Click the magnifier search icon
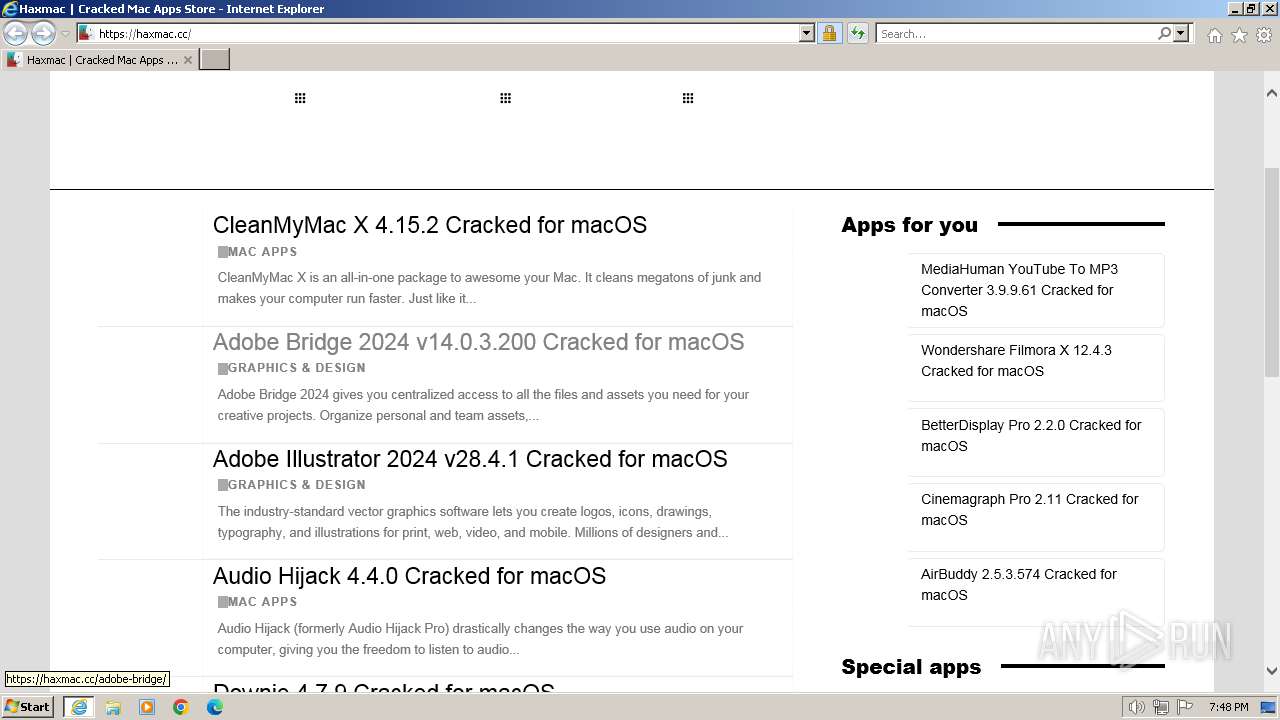This screenshot has width=1280, height=720. pyautogui.click(x=1164, y=33)
